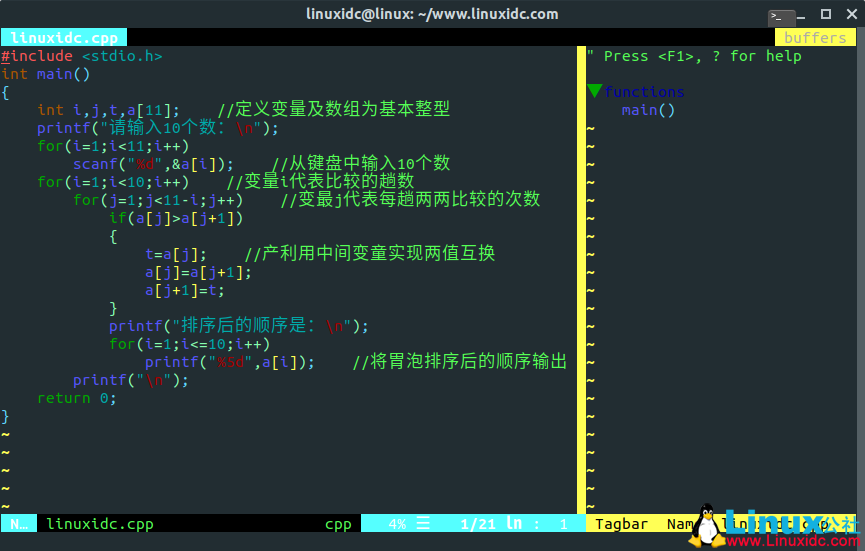Click the N… mode indicator in statusline
The image size is (865, 551).
pos(19,523)
